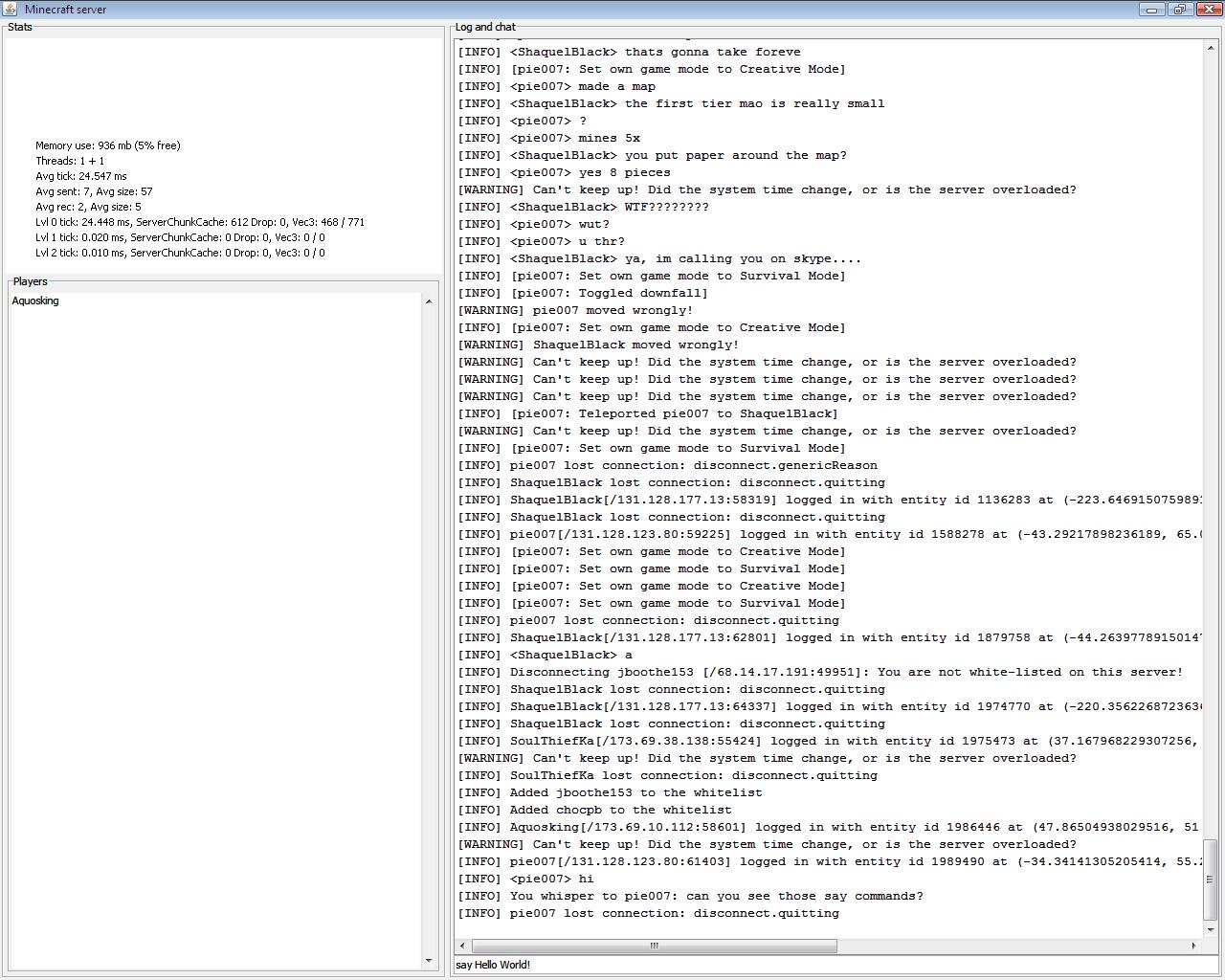
Task: Click the 'you put paper around the map?' line
Action: pos(653,155)
